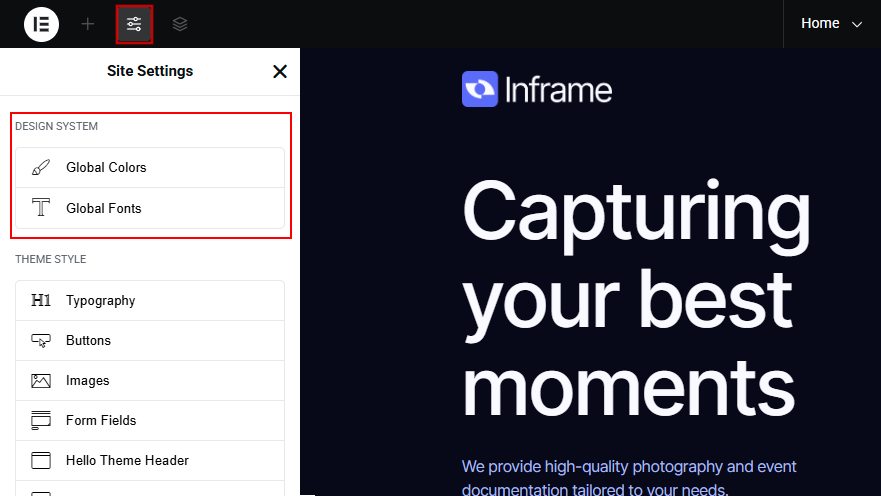881x496 pixels.
Task: Click the Elementor logo icon
Action: [42, 24]
